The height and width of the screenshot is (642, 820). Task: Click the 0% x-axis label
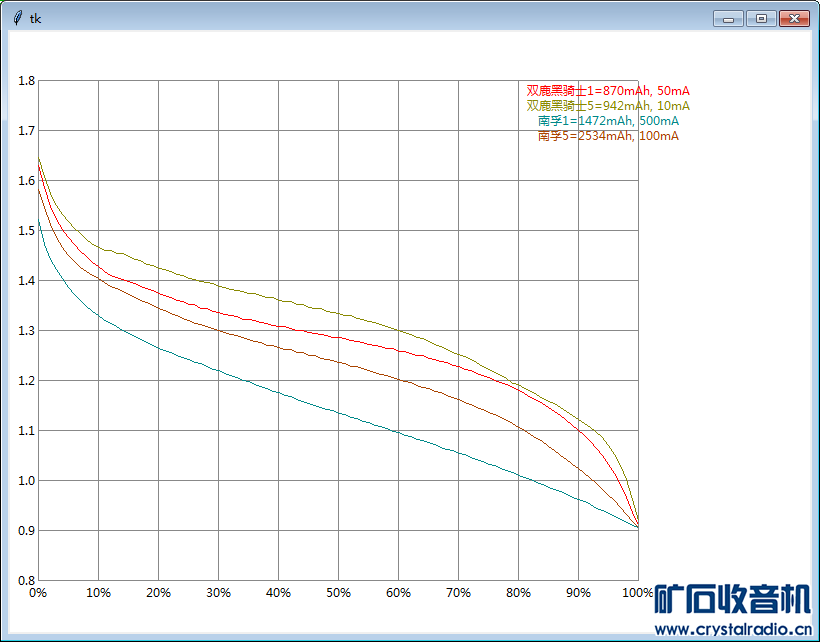click(38, 593)
